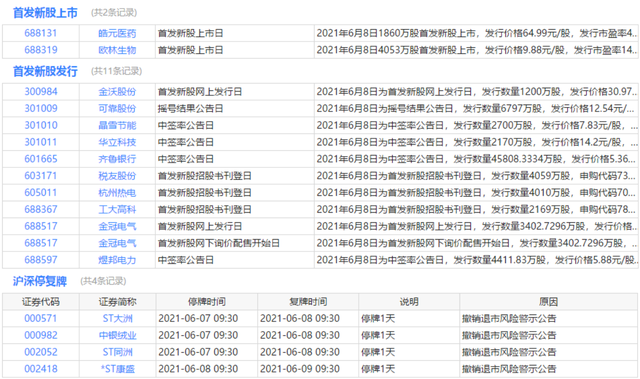The height and width of the screenshot is (379, 640).
Task: Open 金冠电气 in 网下询价配售开始日 row
Action: click(x=117, y=243)
